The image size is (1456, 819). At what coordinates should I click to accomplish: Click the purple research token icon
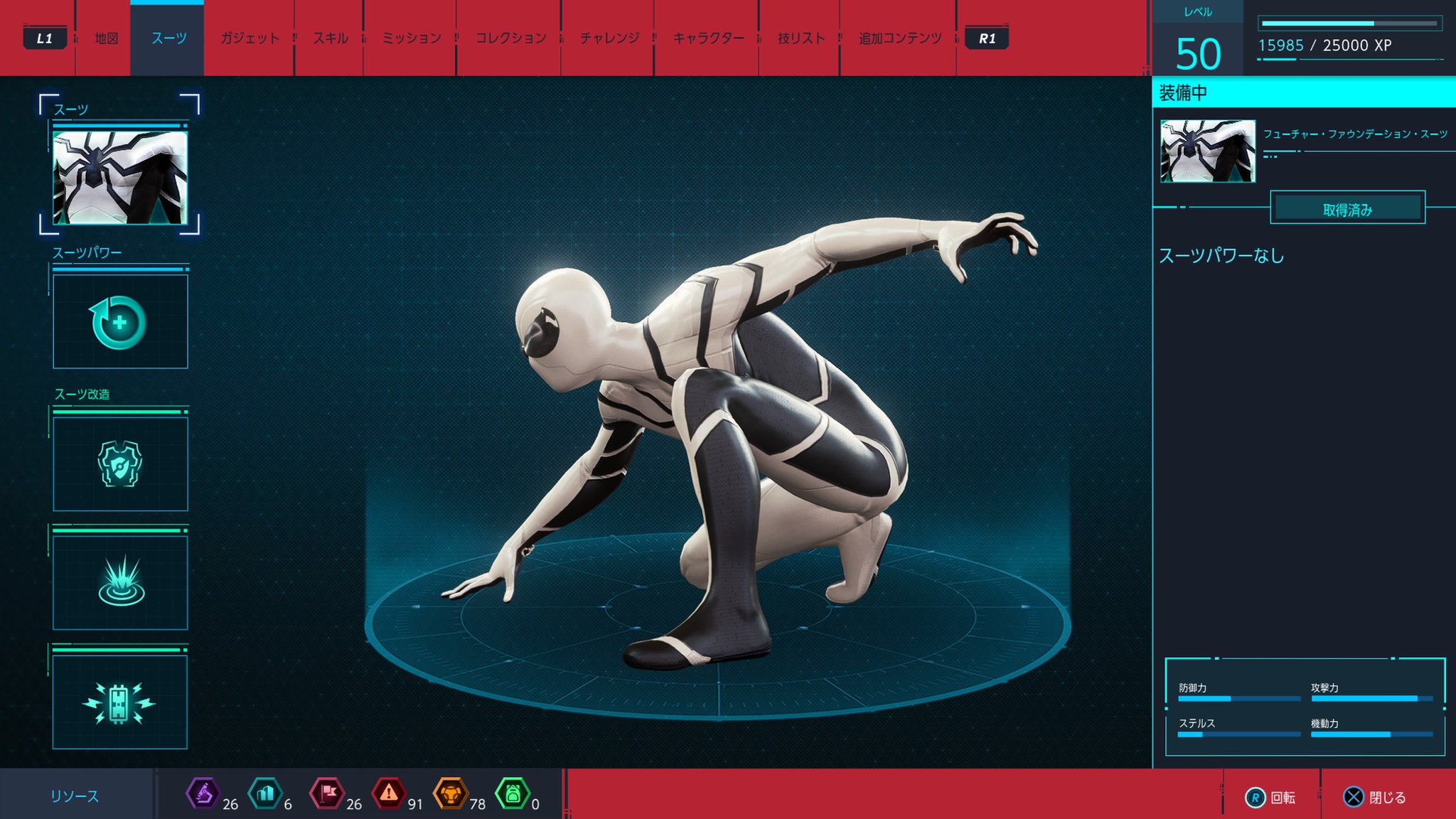pos(203,793)
